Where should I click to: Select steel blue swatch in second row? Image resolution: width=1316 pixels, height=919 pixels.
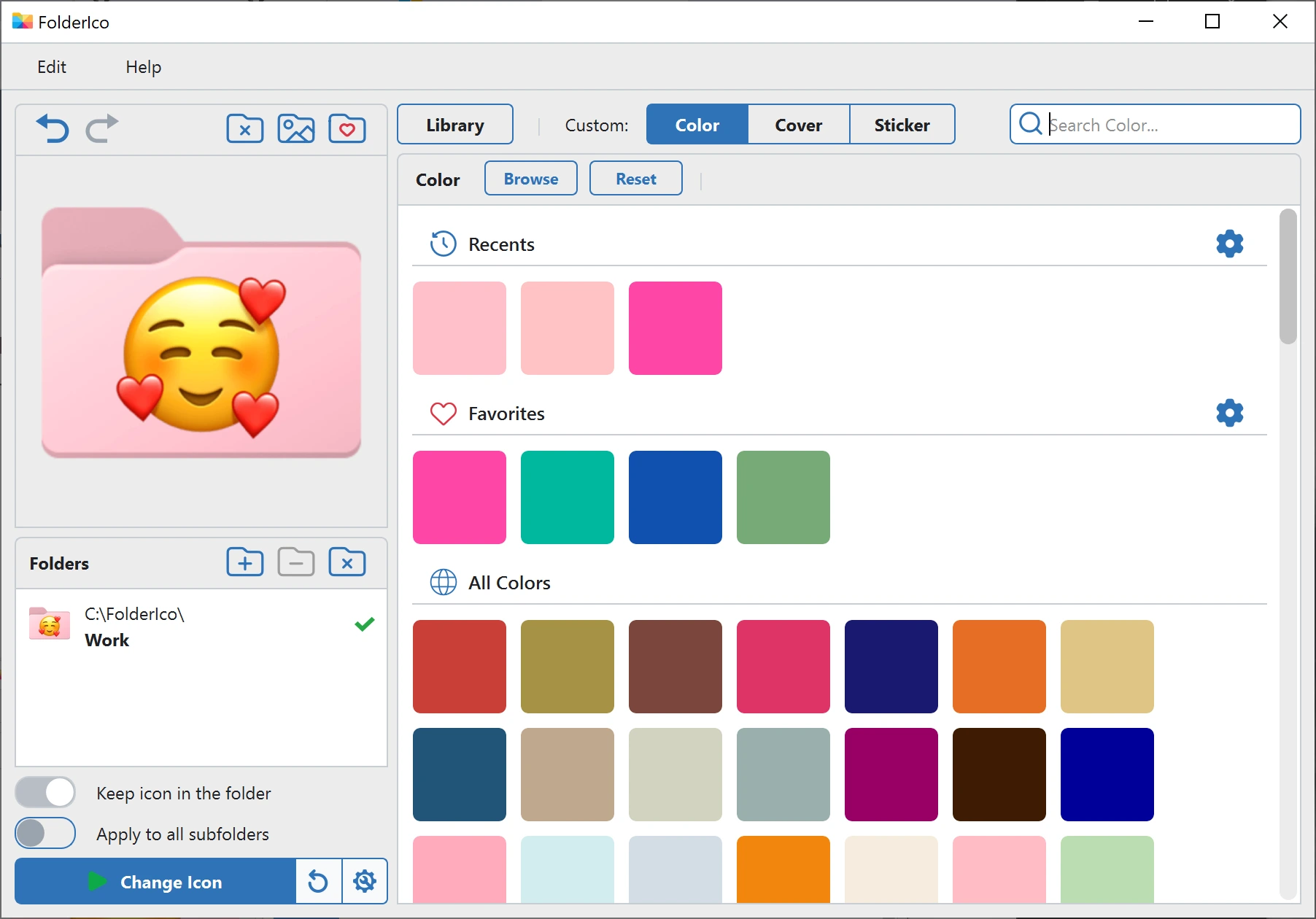460,775
